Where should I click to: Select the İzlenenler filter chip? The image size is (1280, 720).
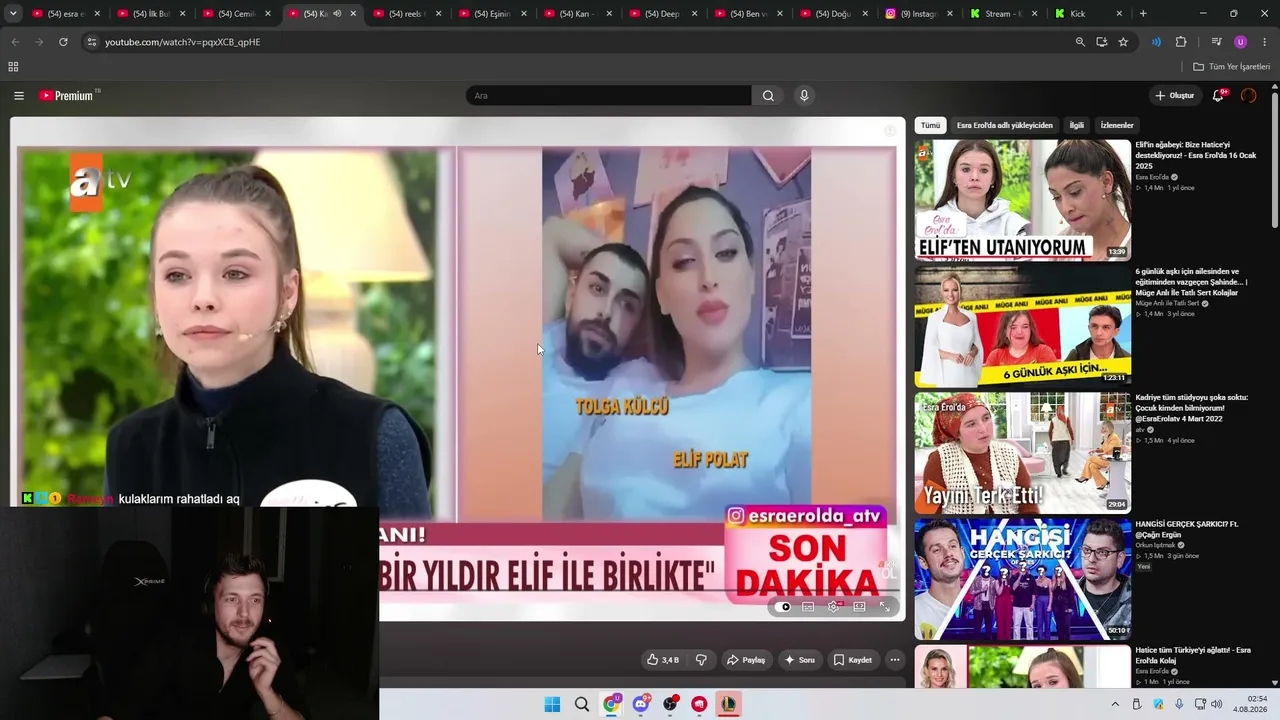pos(1117,125)
